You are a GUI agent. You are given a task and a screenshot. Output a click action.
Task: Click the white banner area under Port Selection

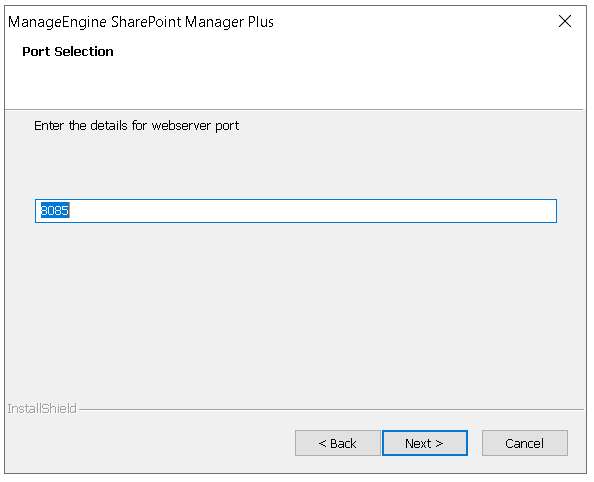pyautogui.click(x=295, y=83)
